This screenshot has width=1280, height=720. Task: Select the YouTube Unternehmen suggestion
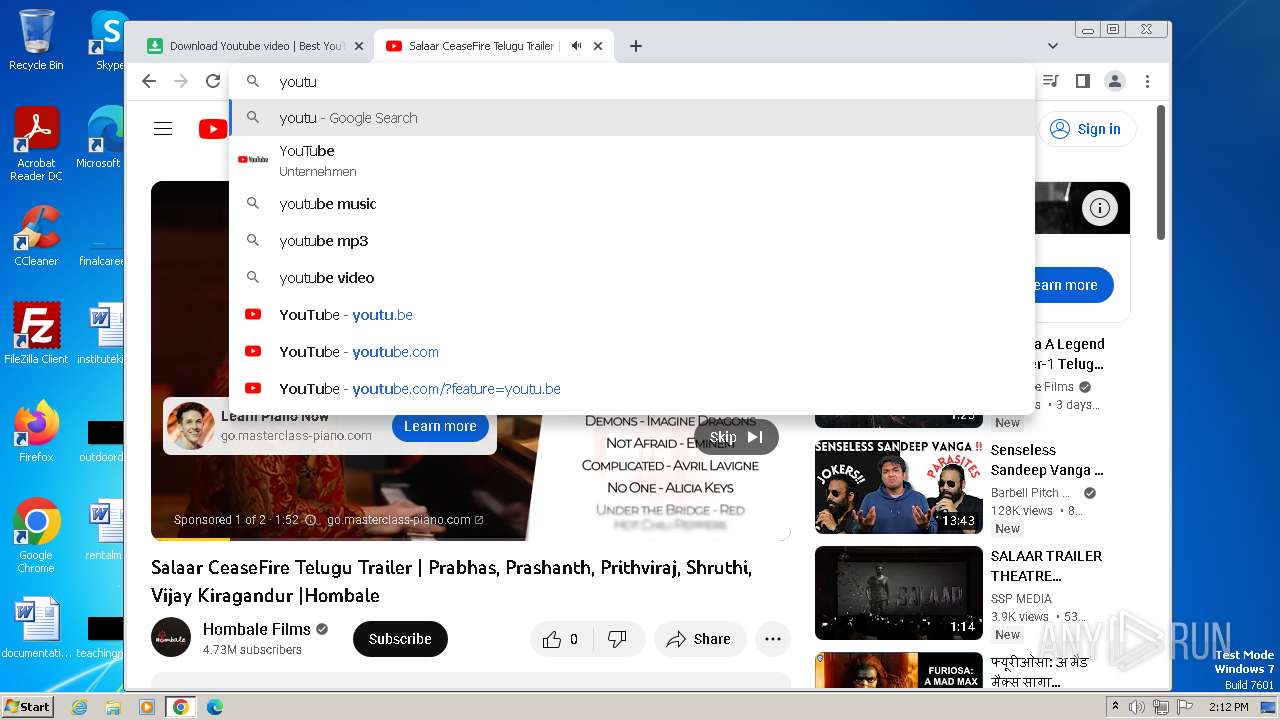[632, 160]
